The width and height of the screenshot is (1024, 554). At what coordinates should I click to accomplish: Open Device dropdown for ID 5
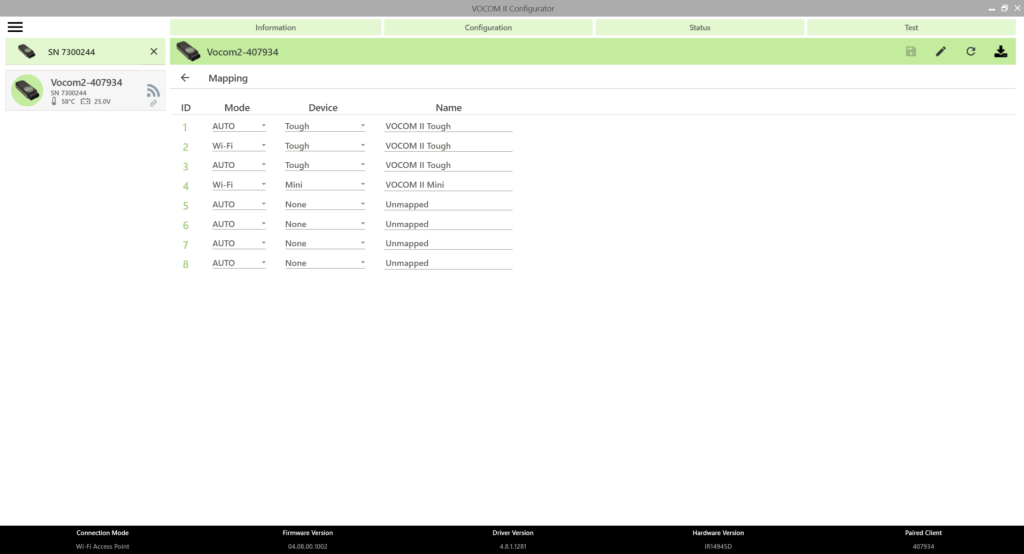[x=325, y=204]
